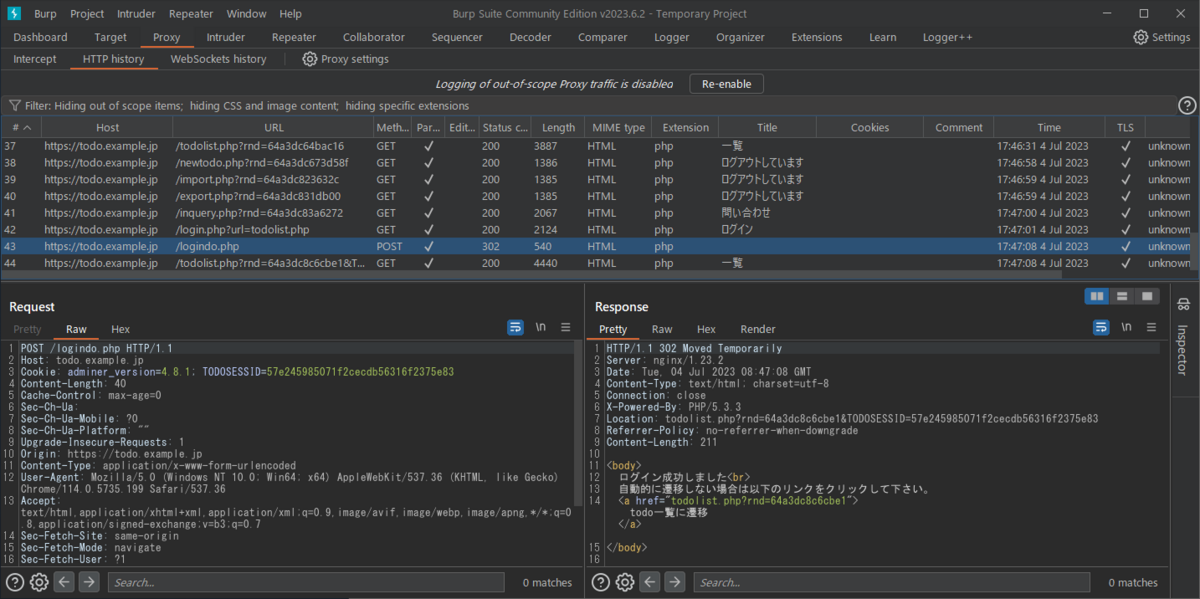Image resolution: width=1200 pixels, height=599 pixels.
Task: Switch to the Decoder tab
Action: (x=530, y=37)
